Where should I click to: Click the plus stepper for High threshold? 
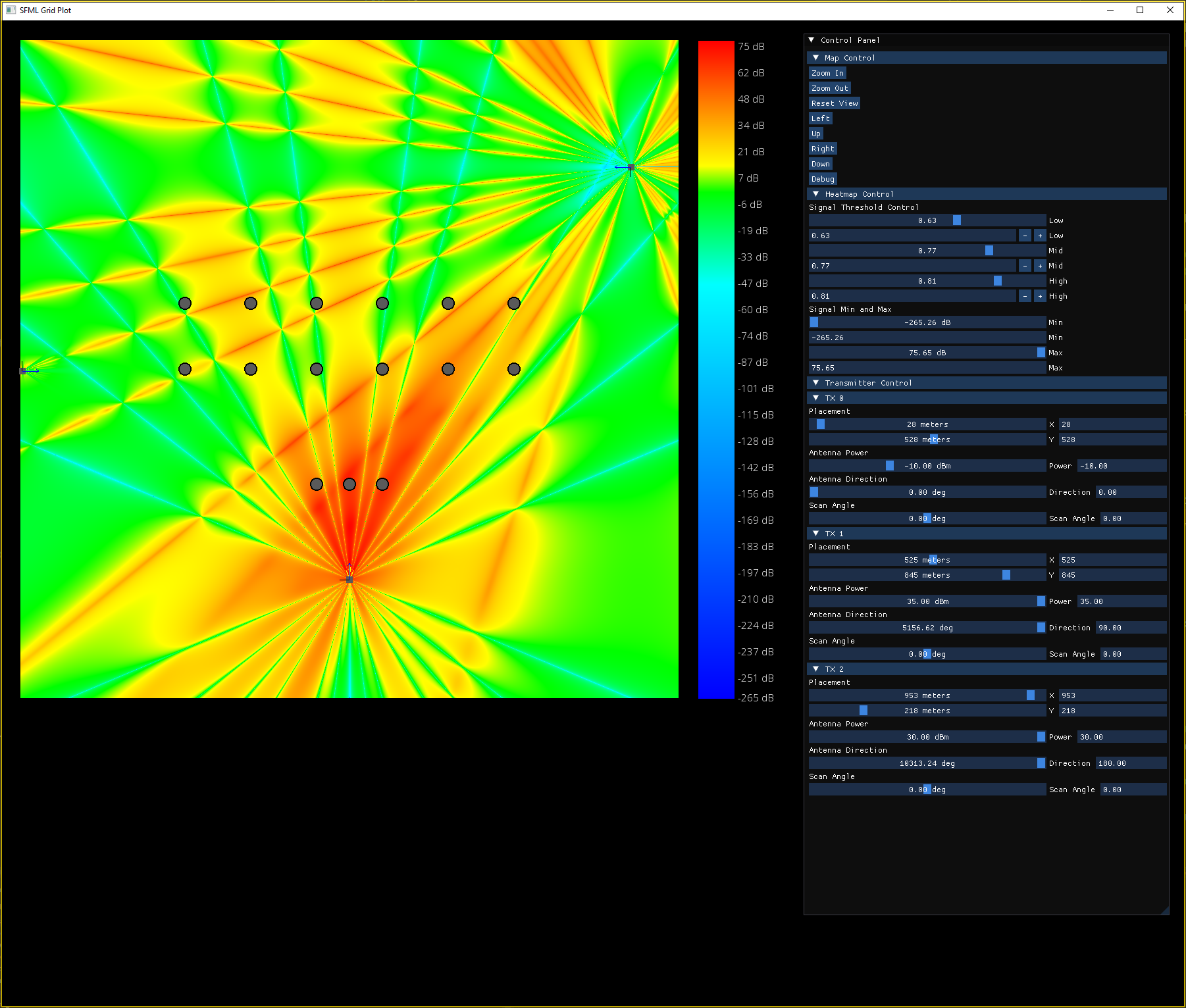(1040, 296)
